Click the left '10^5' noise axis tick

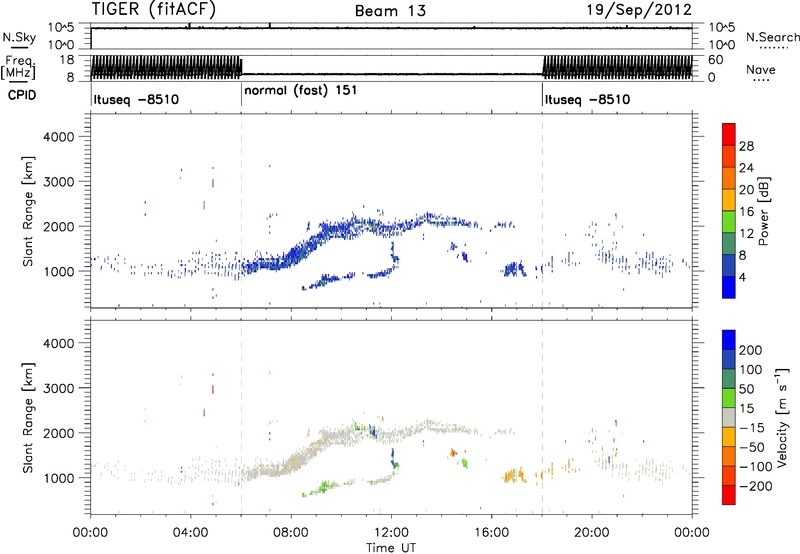61,28
